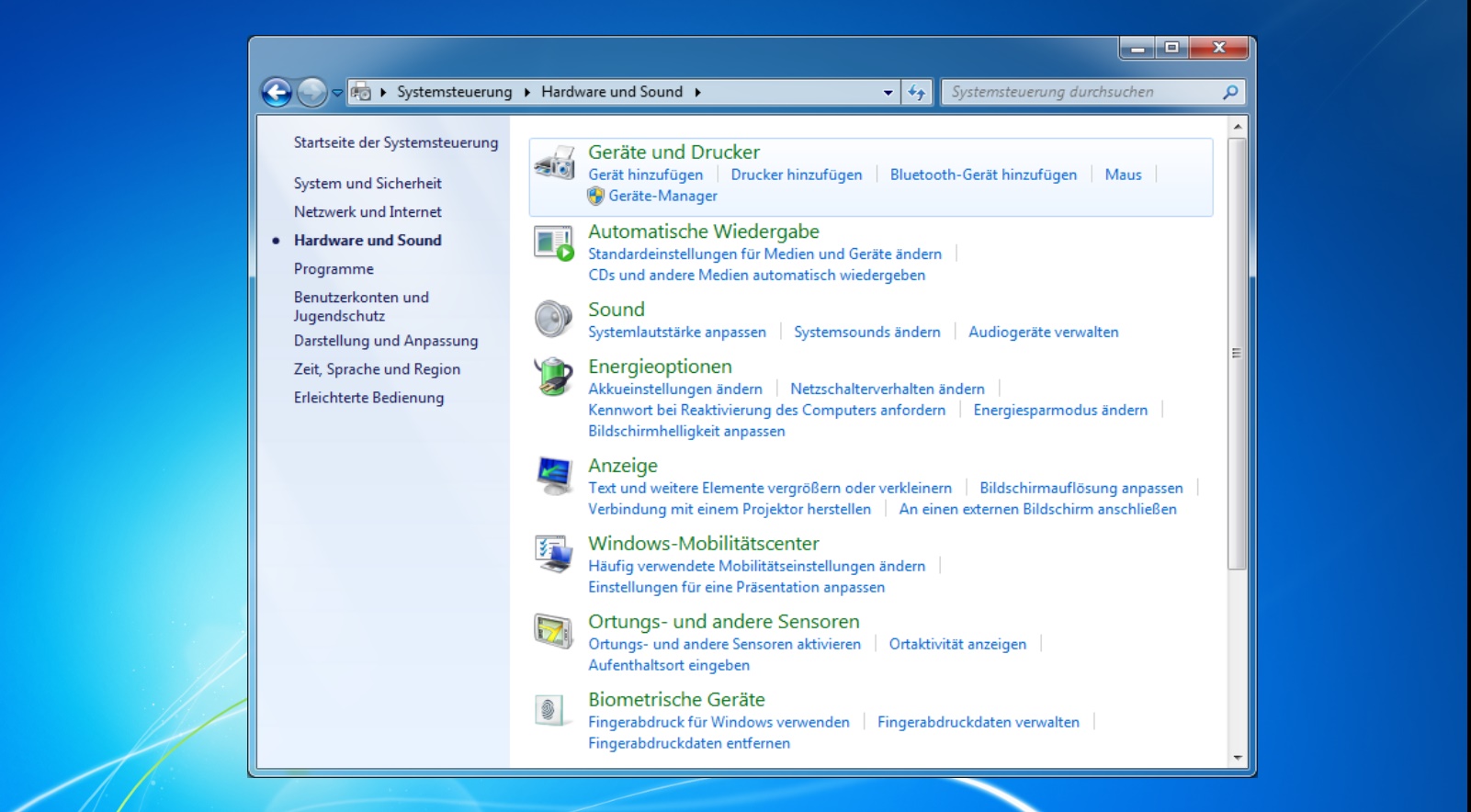Click the vertical scrollbar thumb

[1237, 353]
